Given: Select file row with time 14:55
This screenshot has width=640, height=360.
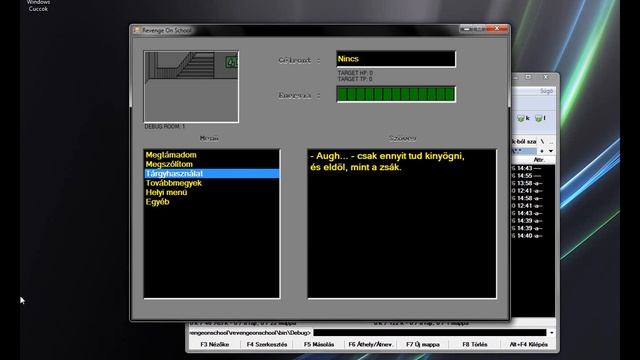Looking at the screenshot, I should click(533, 176).
